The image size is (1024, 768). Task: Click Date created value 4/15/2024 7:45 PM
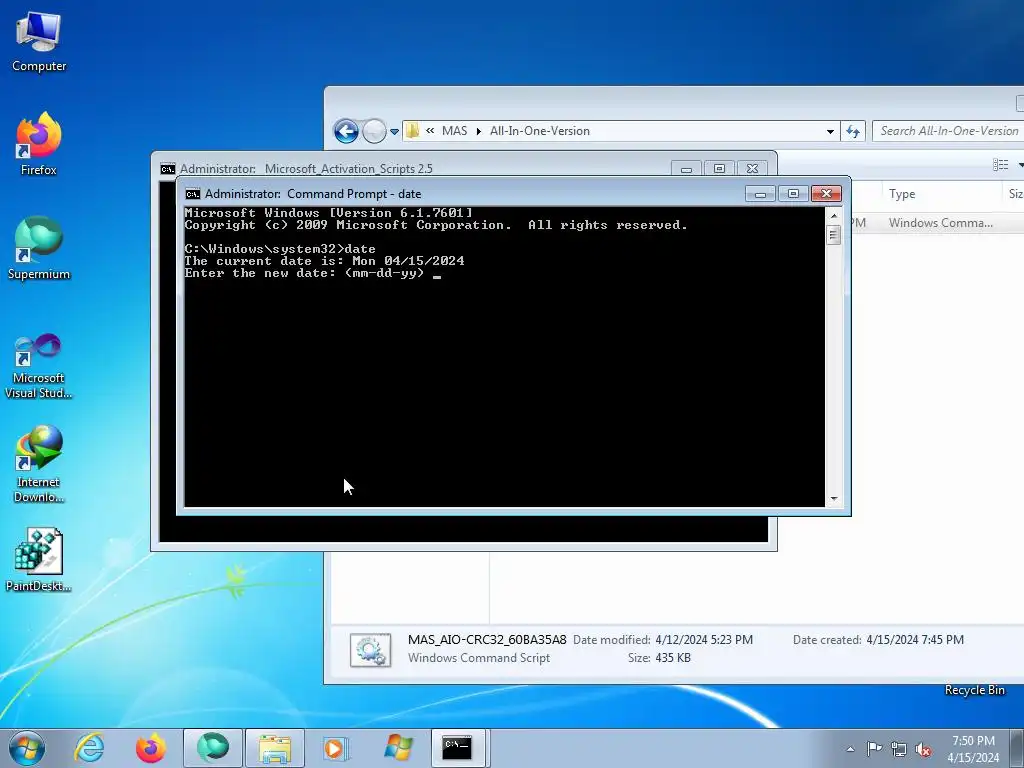coord(915,640)
